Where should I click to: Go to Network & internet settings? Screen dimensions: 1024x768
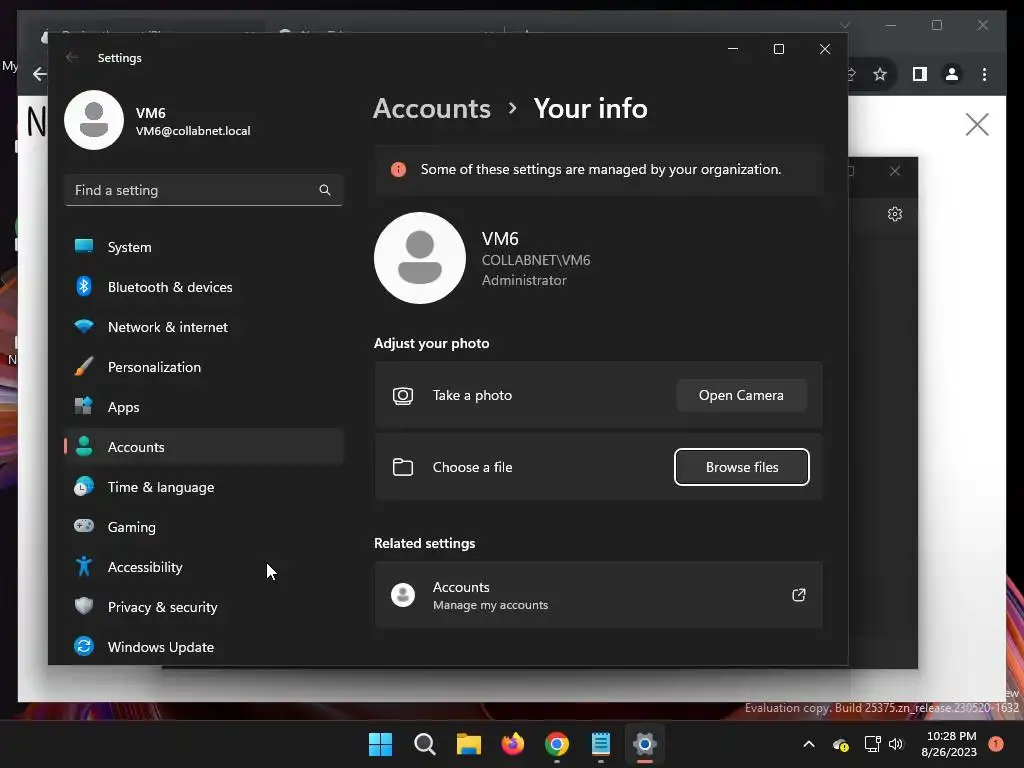click(204, 327)
